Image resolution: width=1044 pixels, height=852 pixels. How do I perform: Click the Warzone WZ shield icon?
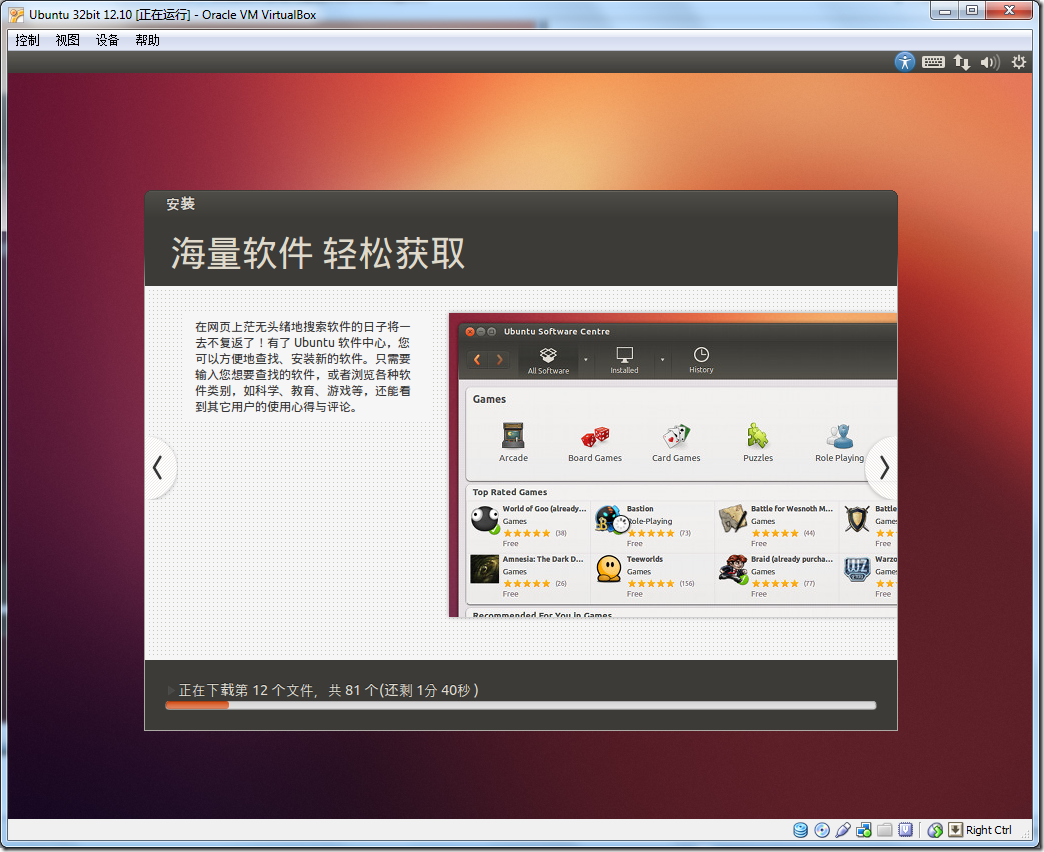tap(857, 569)
